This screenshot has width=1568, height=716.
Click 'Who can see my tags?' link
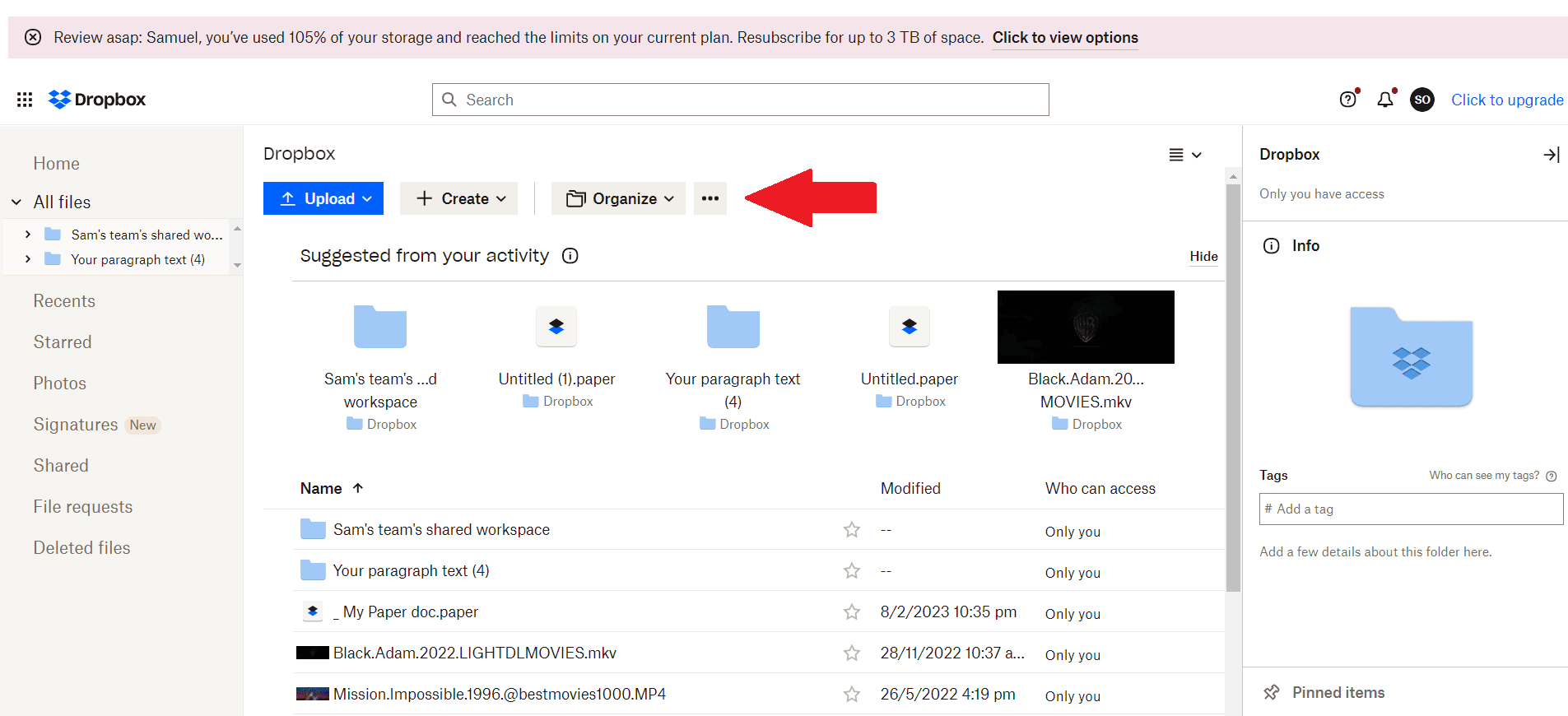coord(1484,476)
